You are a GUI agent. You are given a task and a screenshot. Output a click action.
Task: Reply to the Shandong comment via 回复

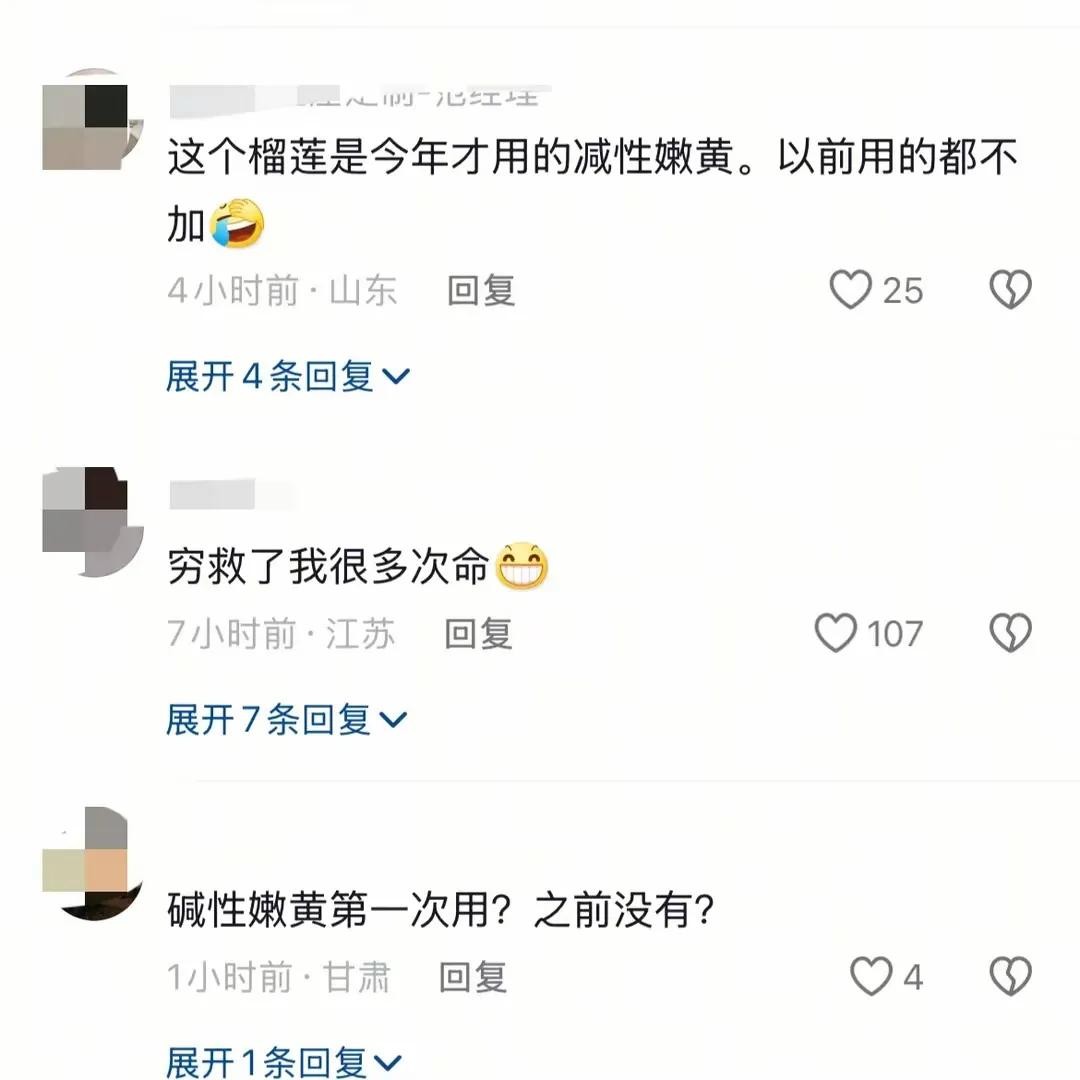(x=481, y=290)
